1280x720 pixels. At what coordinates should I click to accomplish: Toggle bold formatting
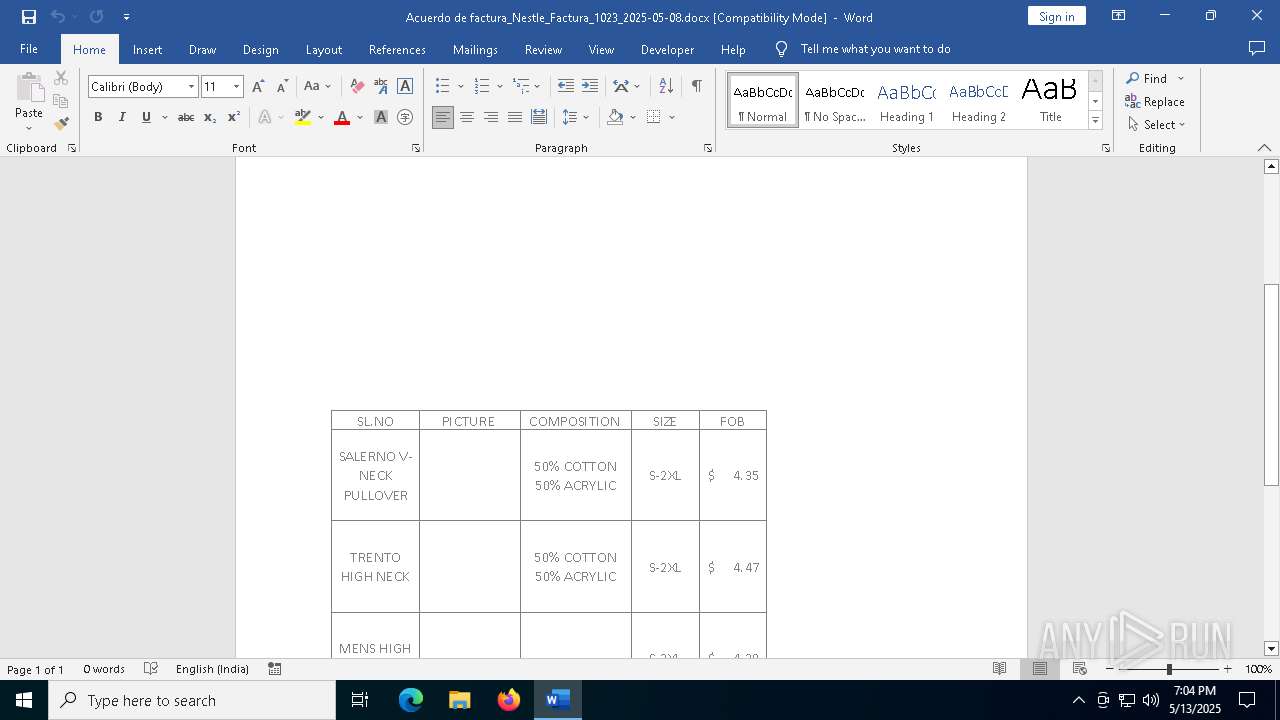(x=98, y=117)
